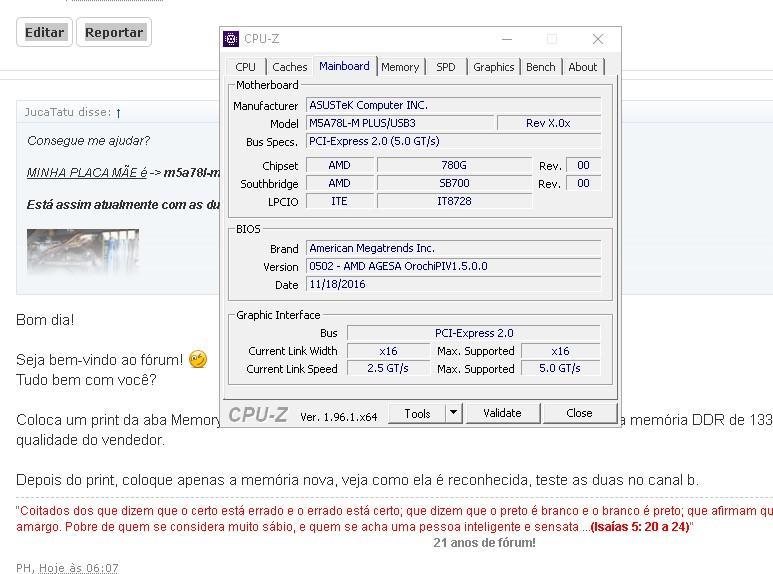The width and height of the screenshot is (773, 574).
Task: Click the CPU-Z app icon in title bar
Action: tap(231, 38)
